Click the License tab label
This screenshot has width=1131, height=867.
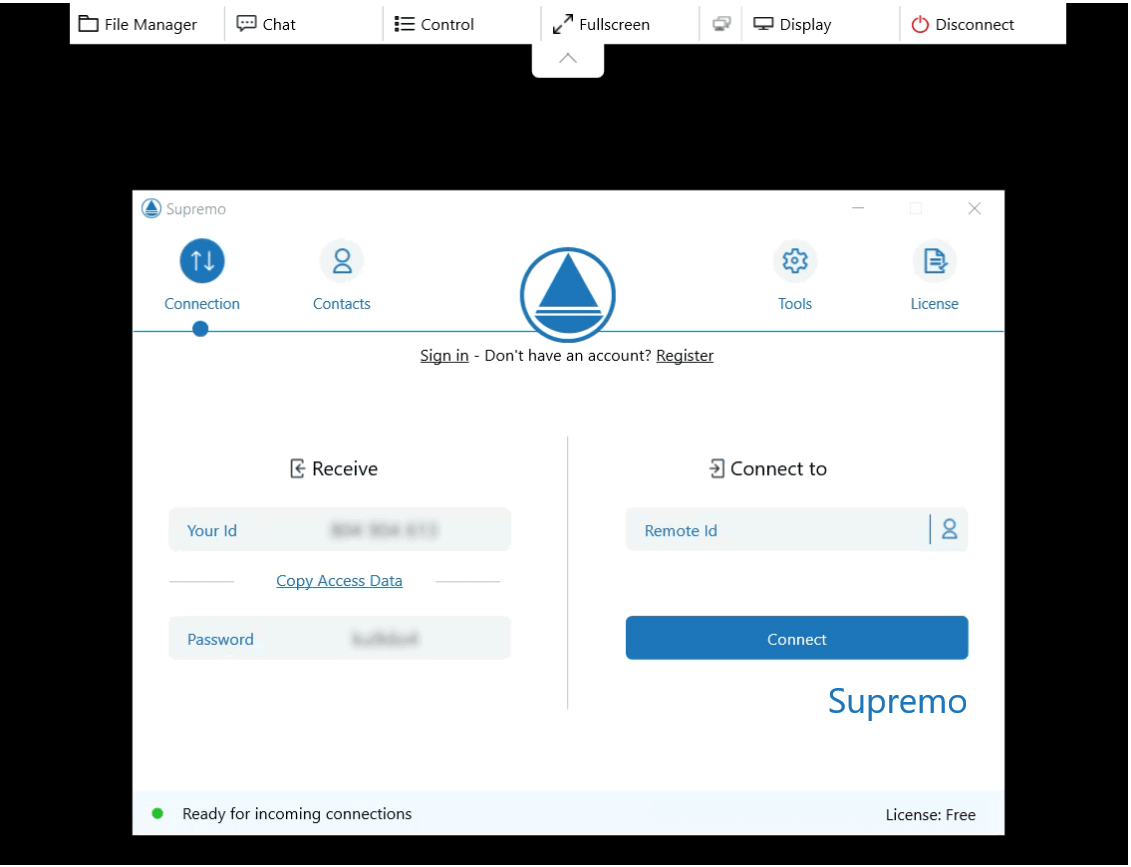click(935, 304)
